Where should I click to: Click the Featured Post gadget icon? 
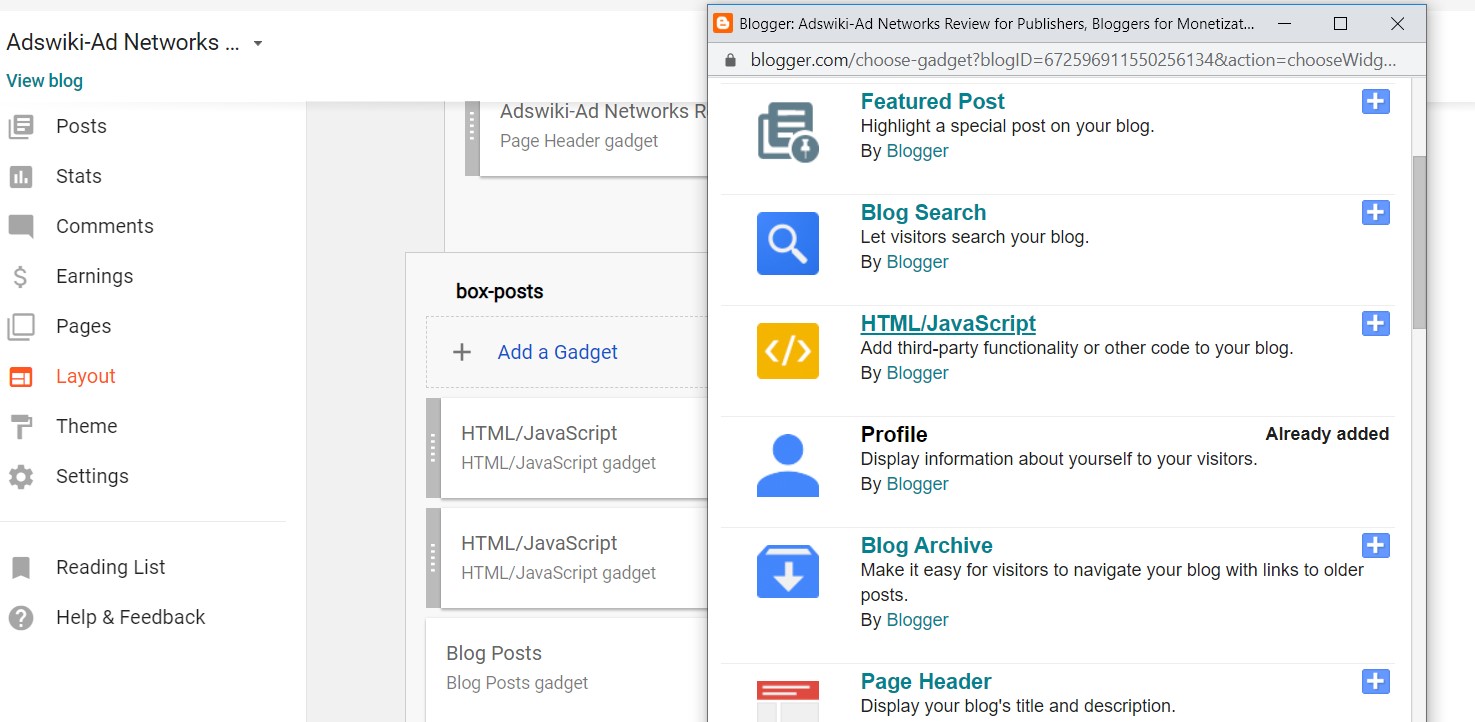coord(788,132)
